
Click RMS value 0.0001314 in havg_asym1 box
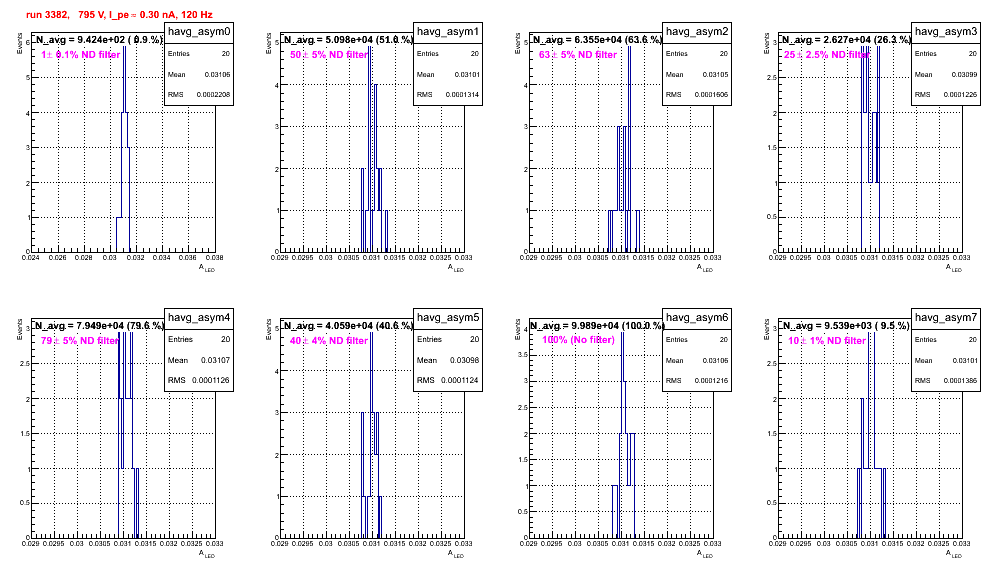coord(462,95)
